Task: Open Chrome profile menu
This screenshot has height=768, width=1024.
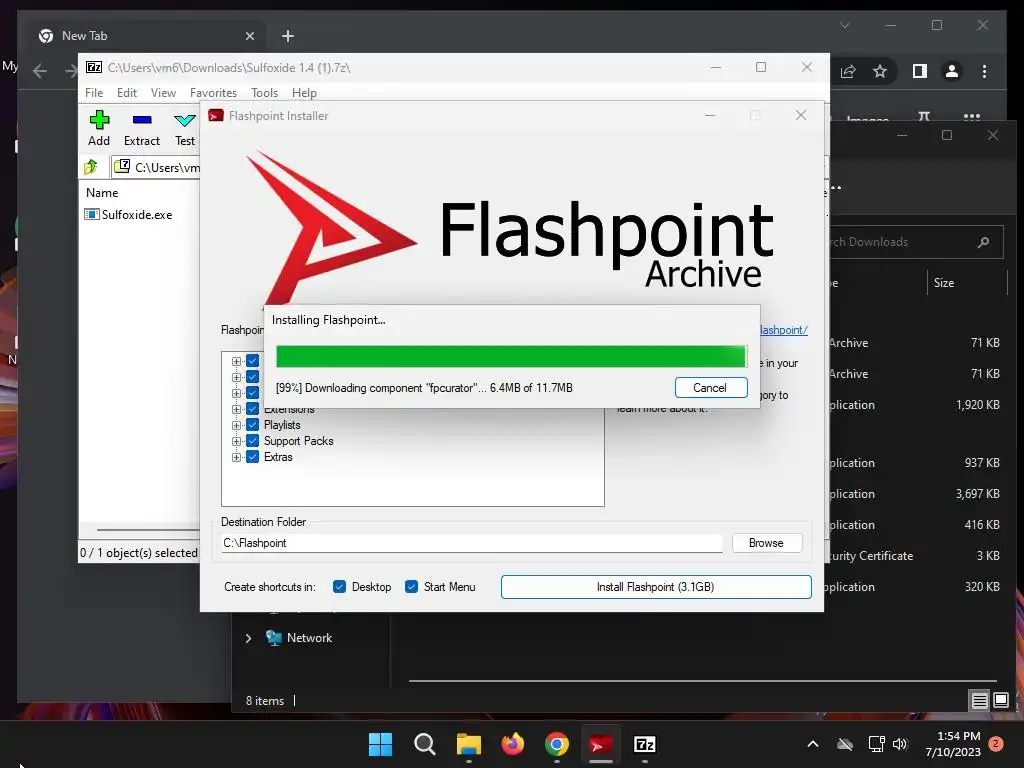Action: tap(952, 71)
